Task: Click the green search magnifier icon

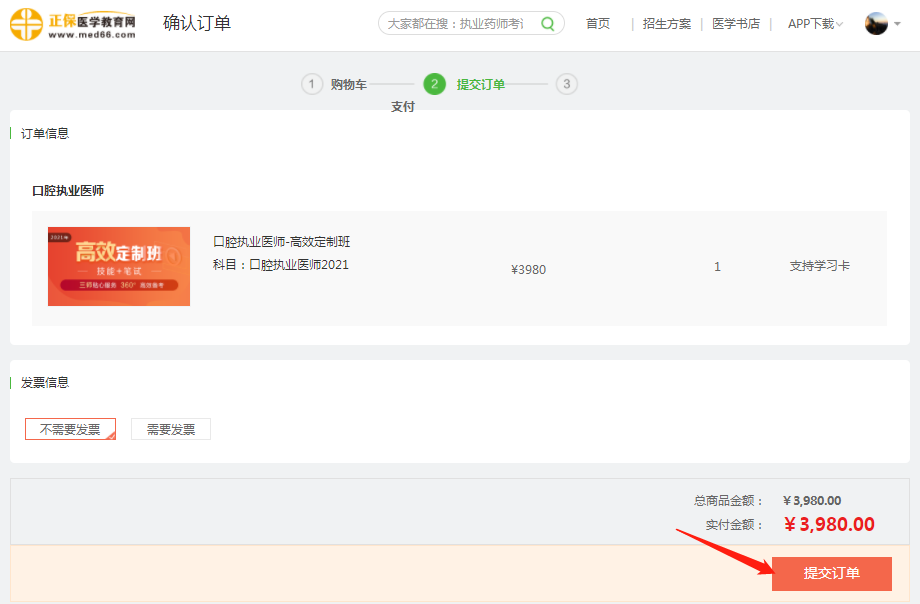Action: tap(548, 24)
